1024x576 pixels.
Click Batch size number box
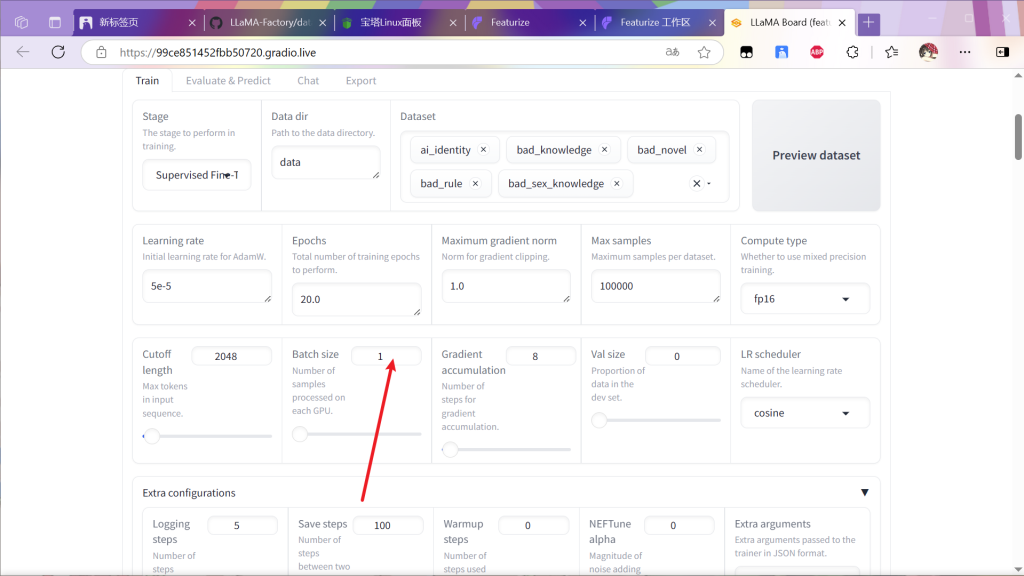click(386, 356)
